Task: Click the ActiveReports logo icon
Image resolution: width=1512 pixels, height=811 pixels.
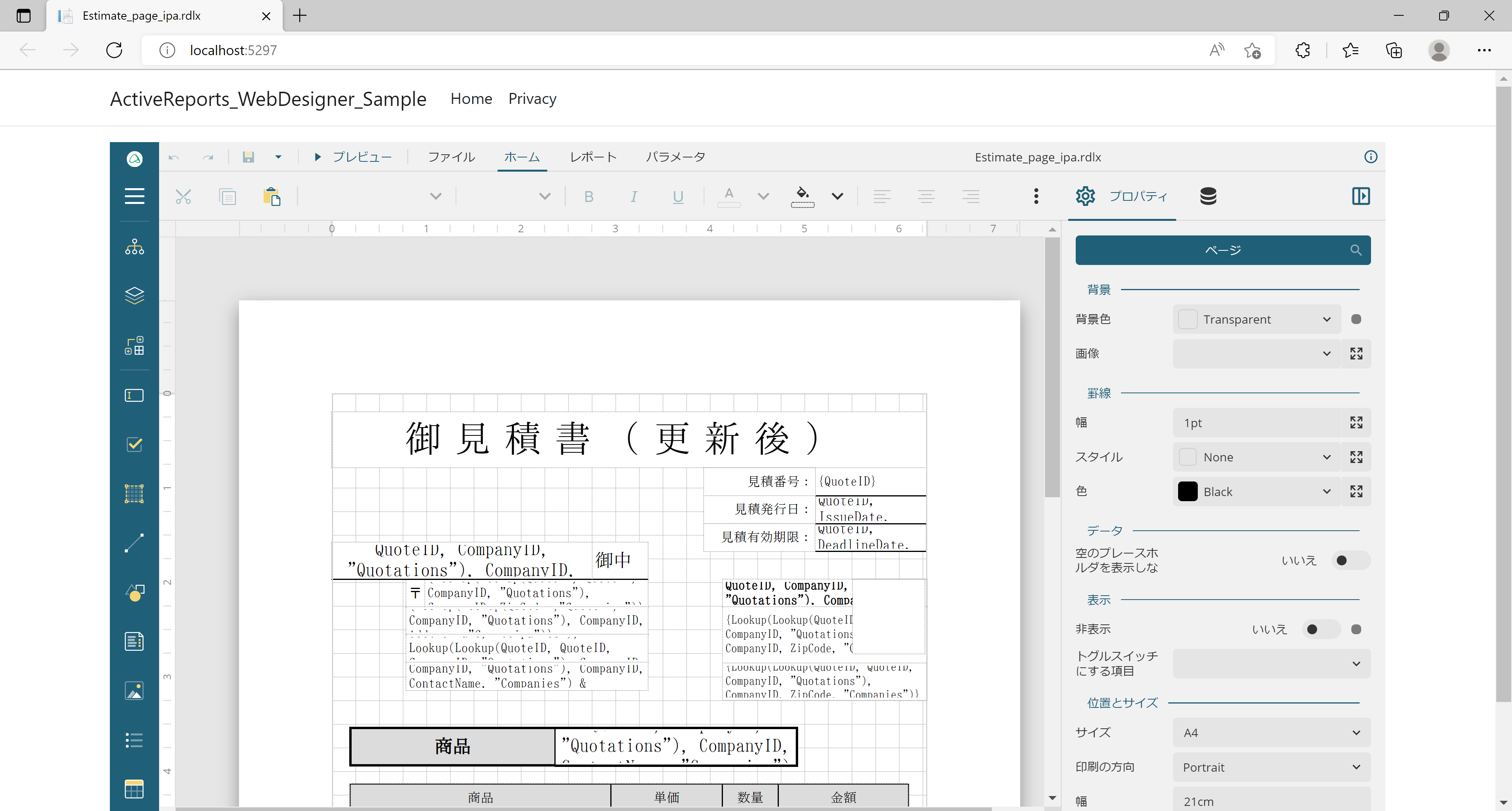Action: tap(134, 158)
